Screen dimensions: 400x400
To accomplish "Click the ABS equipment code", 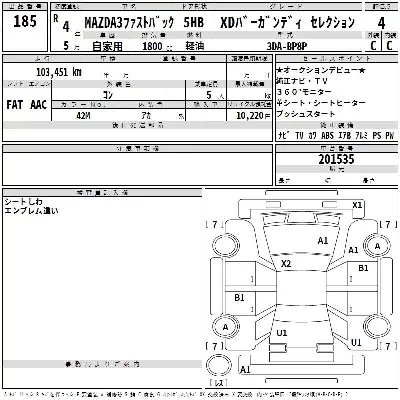I will [327, 135].
